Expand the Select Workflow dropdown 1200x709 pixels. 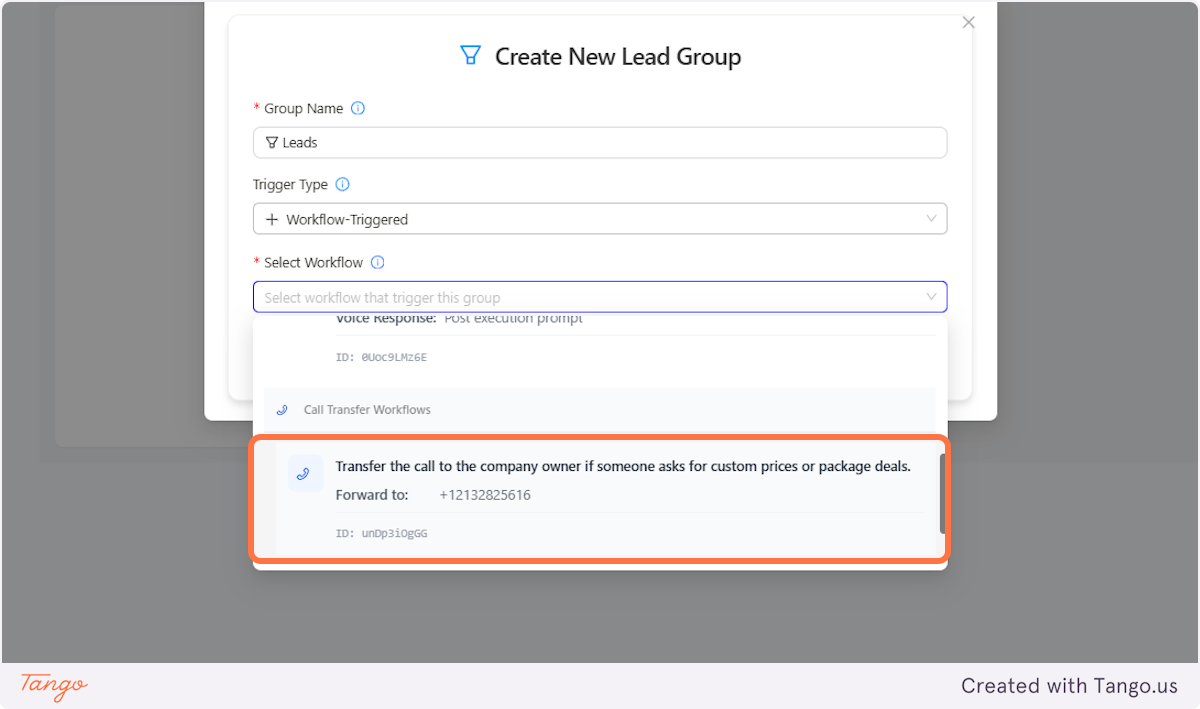click(x=931, y=297)
